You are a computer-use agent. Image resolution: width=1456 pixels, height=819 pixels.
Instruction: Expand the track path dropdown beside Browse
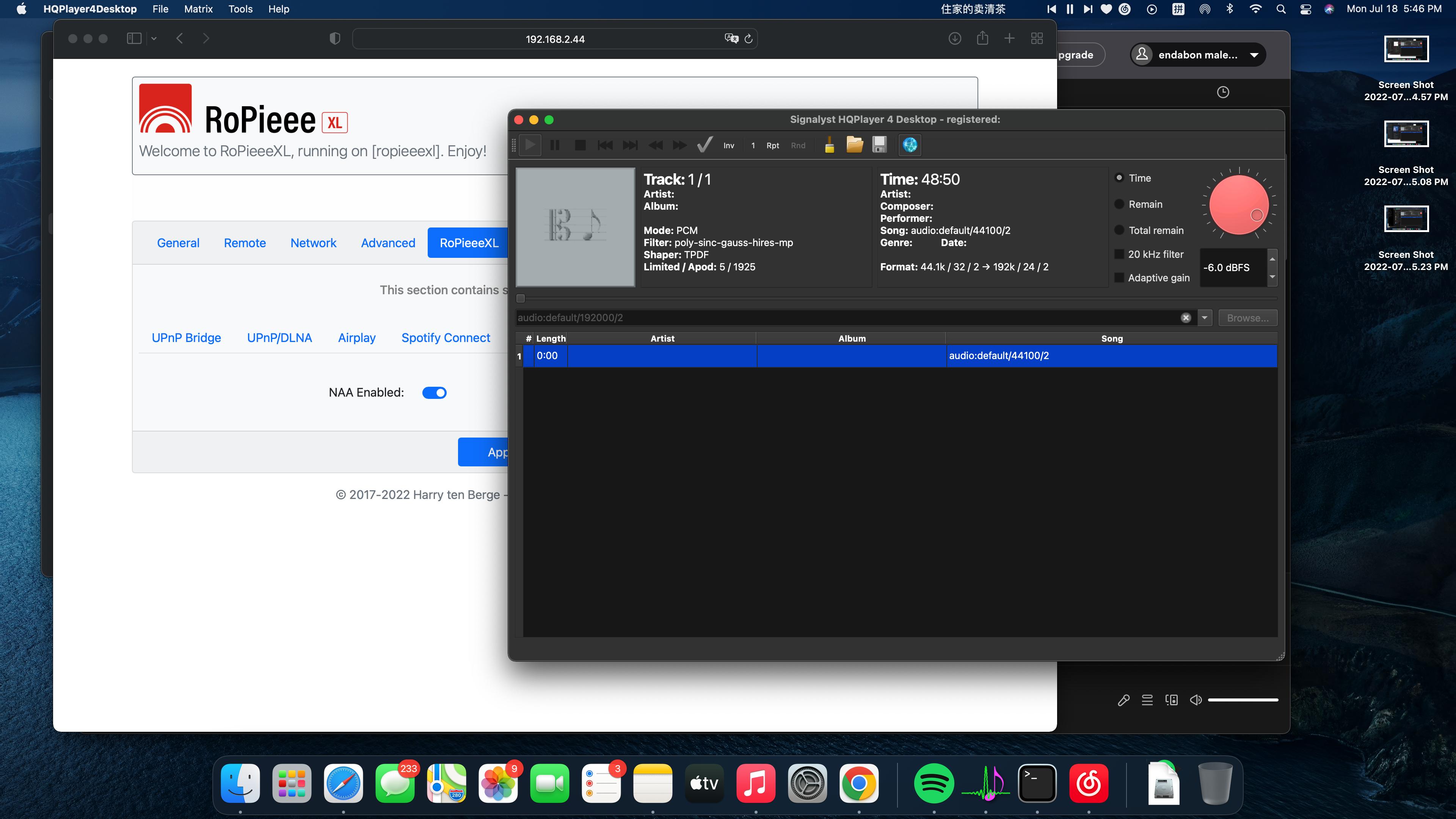[1205, 317]
